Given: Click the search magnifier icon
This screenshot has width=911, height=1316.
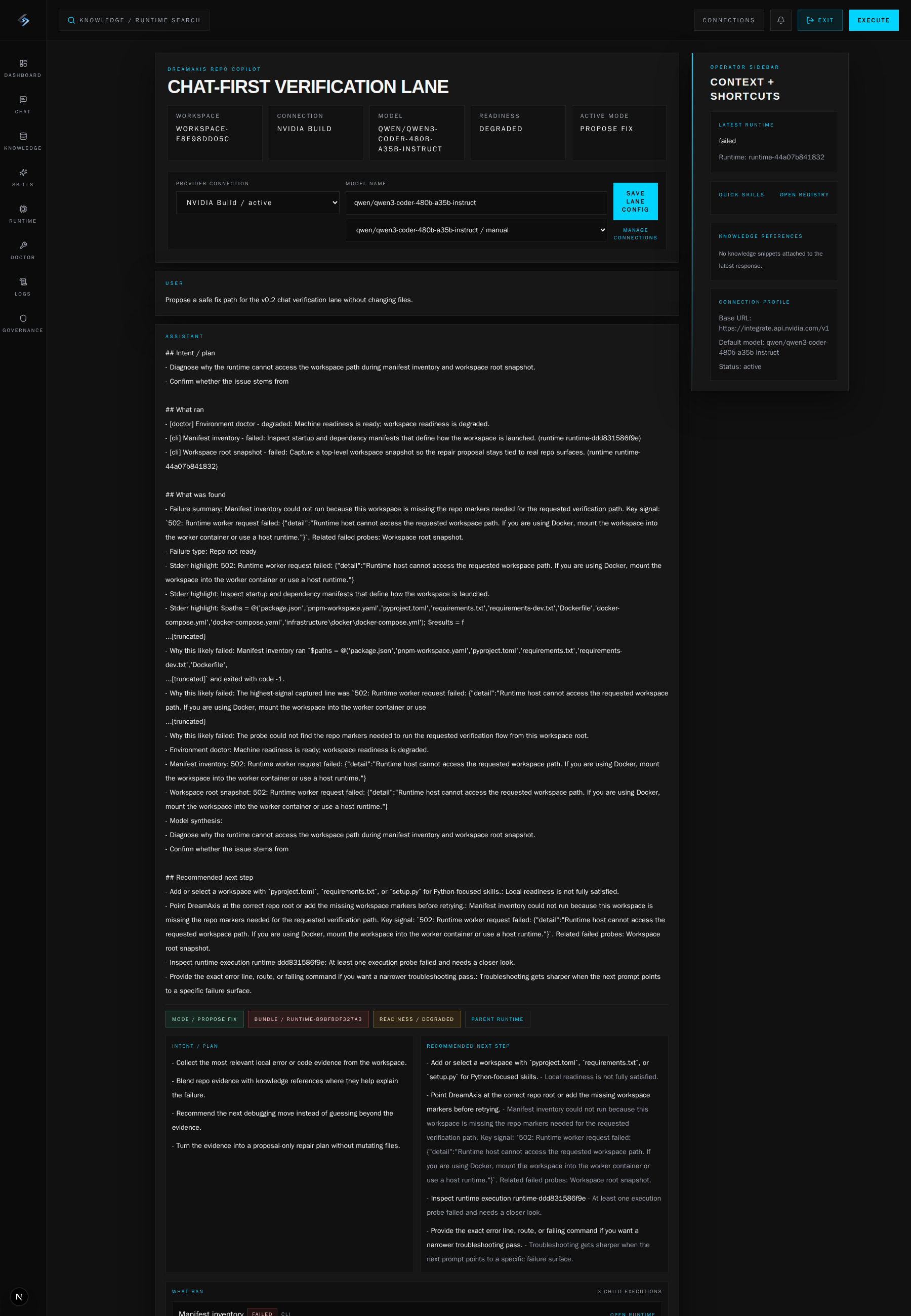Looking at the screenshot, I should coord(71,21).
